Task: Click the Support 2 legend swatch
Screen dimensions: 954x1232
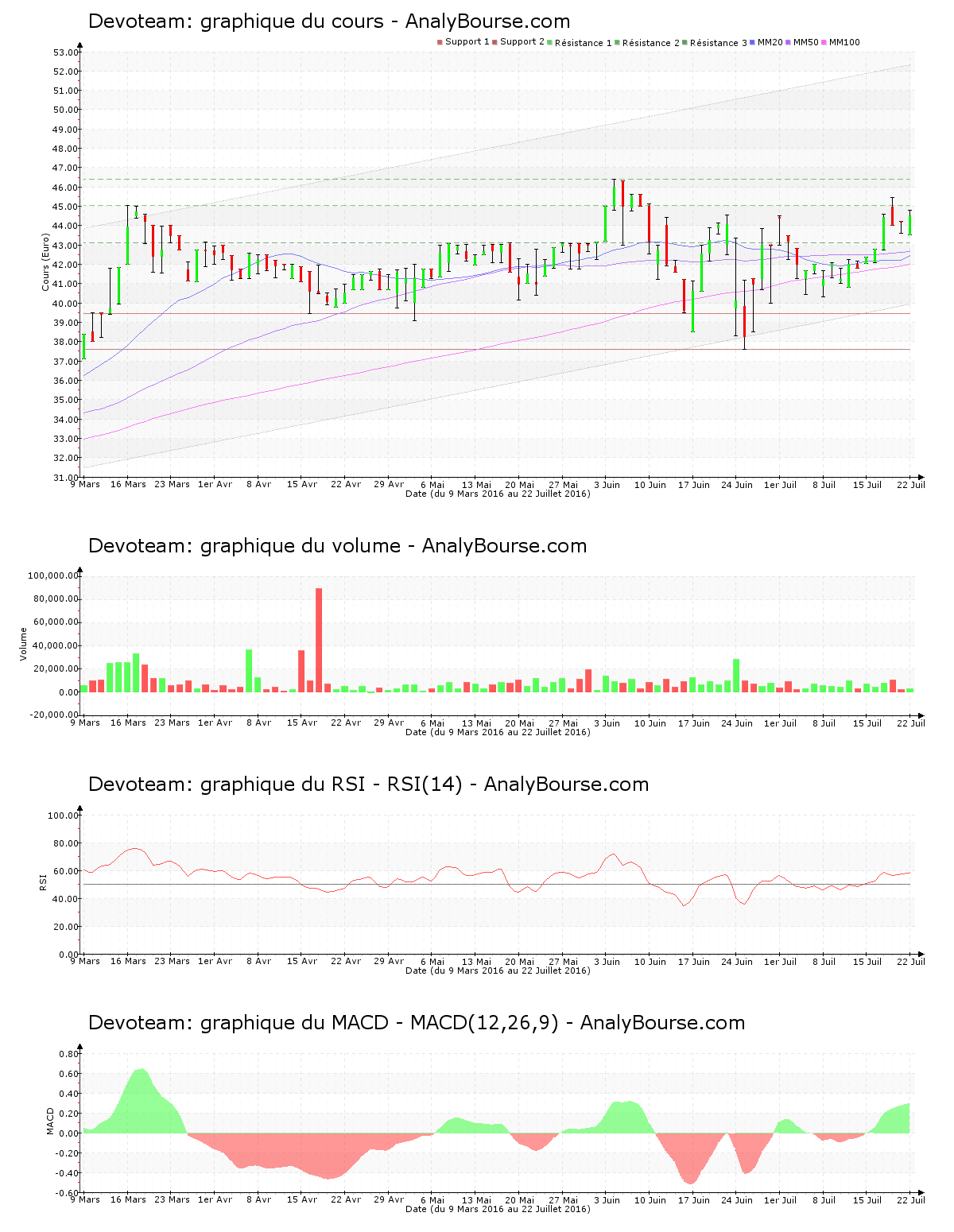Action: click(494, 42)
